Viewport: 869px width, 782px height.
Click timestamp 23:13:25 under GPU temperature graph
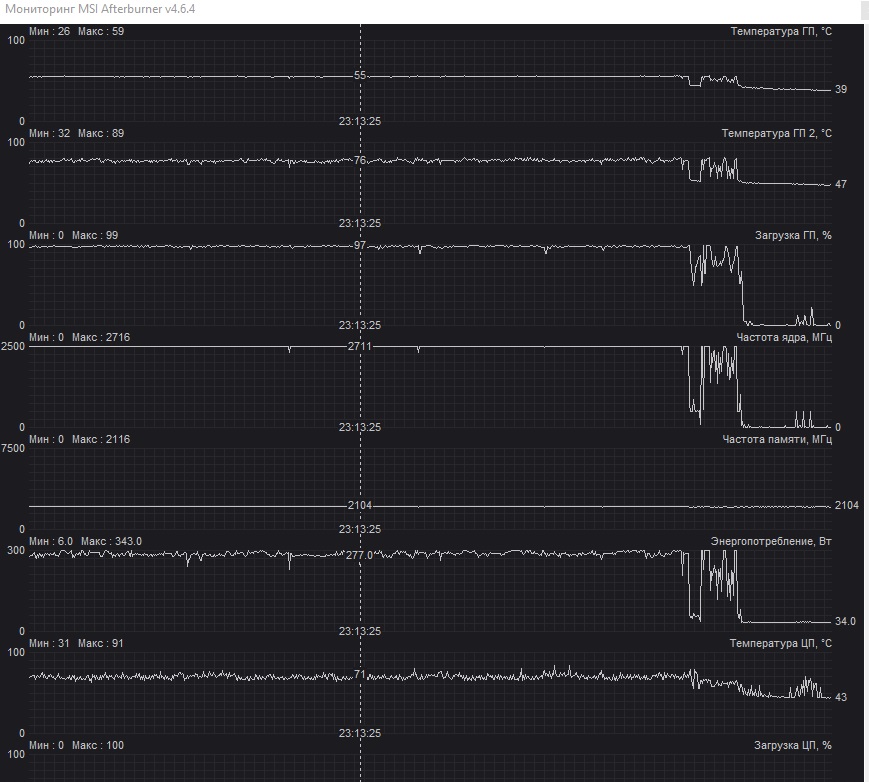point(360,121)
